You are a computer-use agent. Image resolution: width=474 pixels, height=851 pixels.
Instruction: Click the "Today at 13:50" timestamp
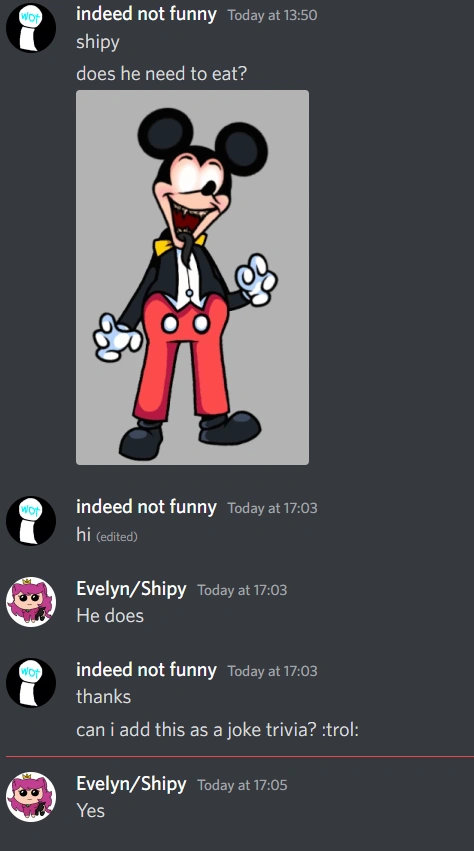pos(272,15)
